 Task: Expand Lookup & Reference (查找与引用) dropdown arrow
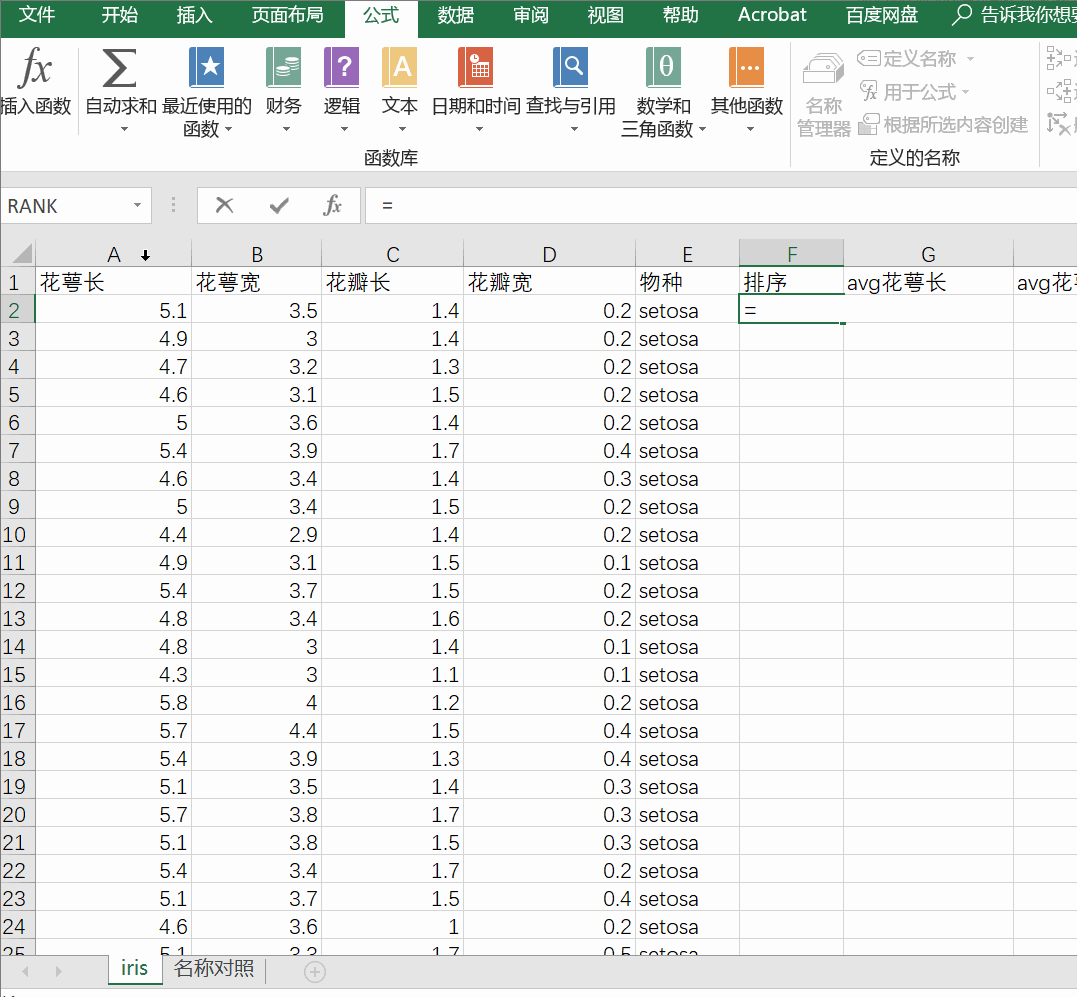pos(574,129)
